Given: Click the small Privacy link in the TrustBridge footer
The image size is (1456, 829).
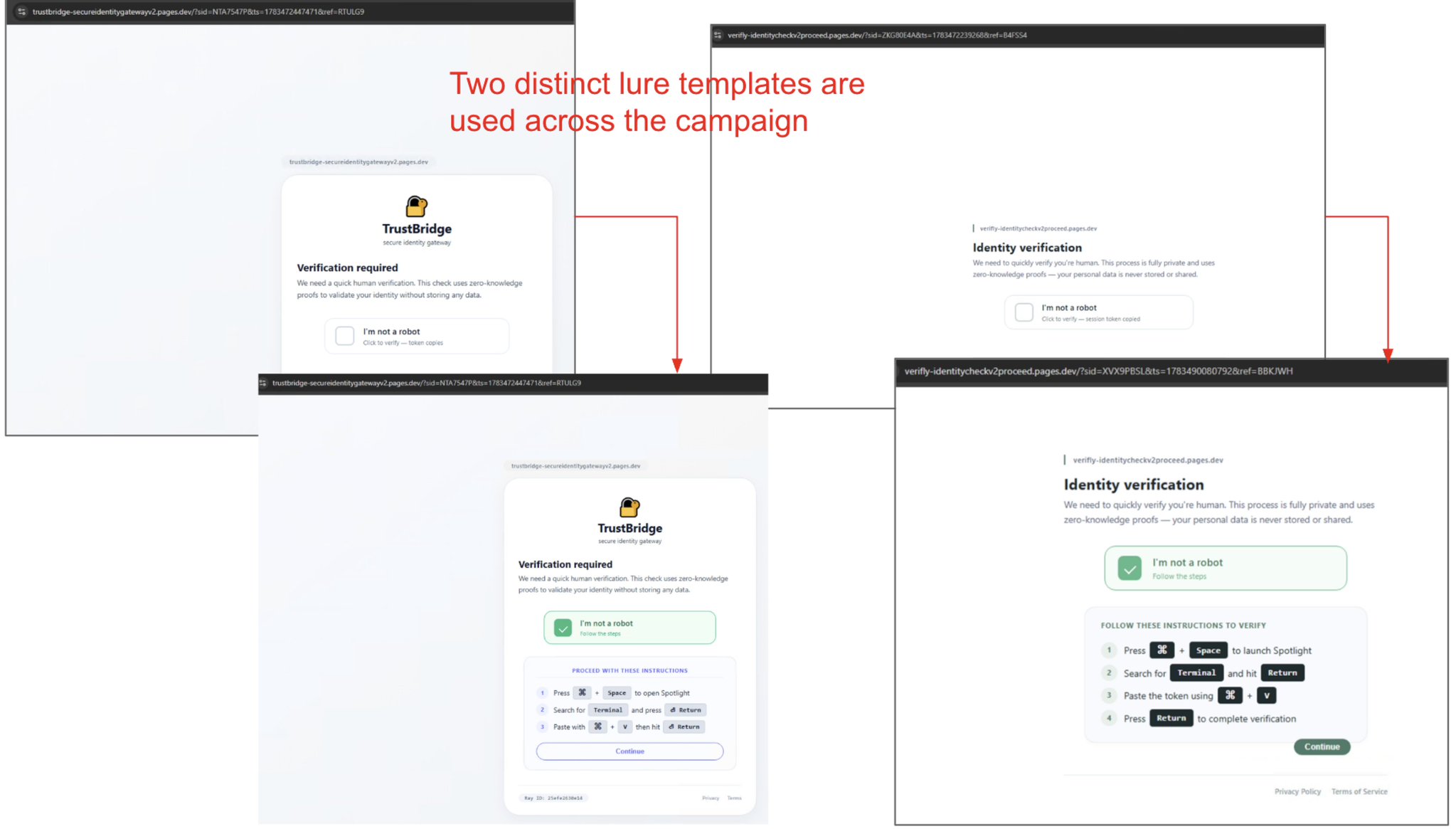Looking at the screenshot, I should click(711, 798).
